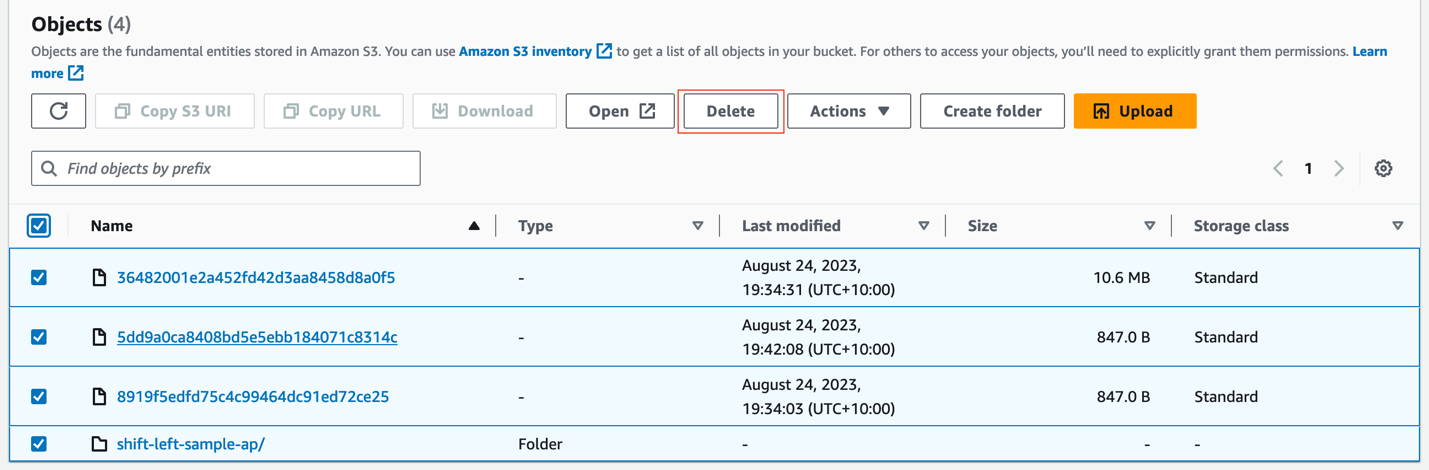Uncheck the 5dd9a0ca8408bd5e5ebb184071c8314c row checkbox
The image size is (1429, 470).
coord(39,337)
